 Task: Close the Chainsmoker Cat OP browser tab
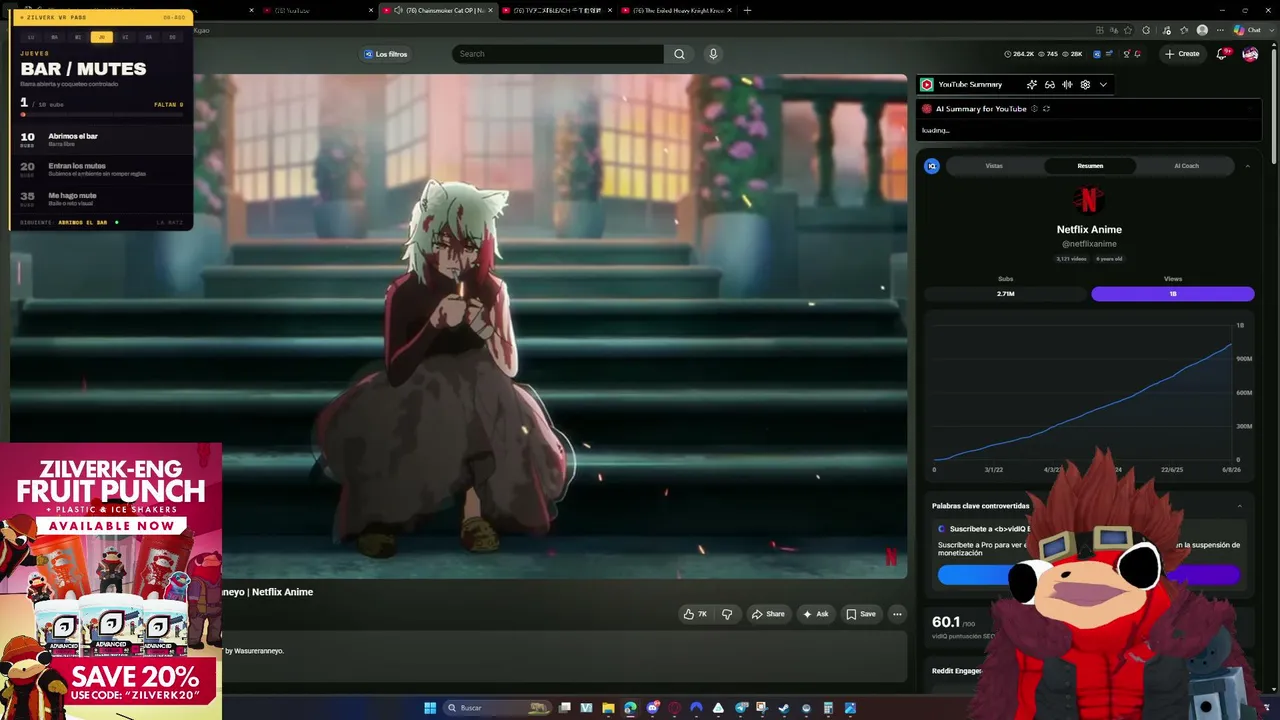490,11
